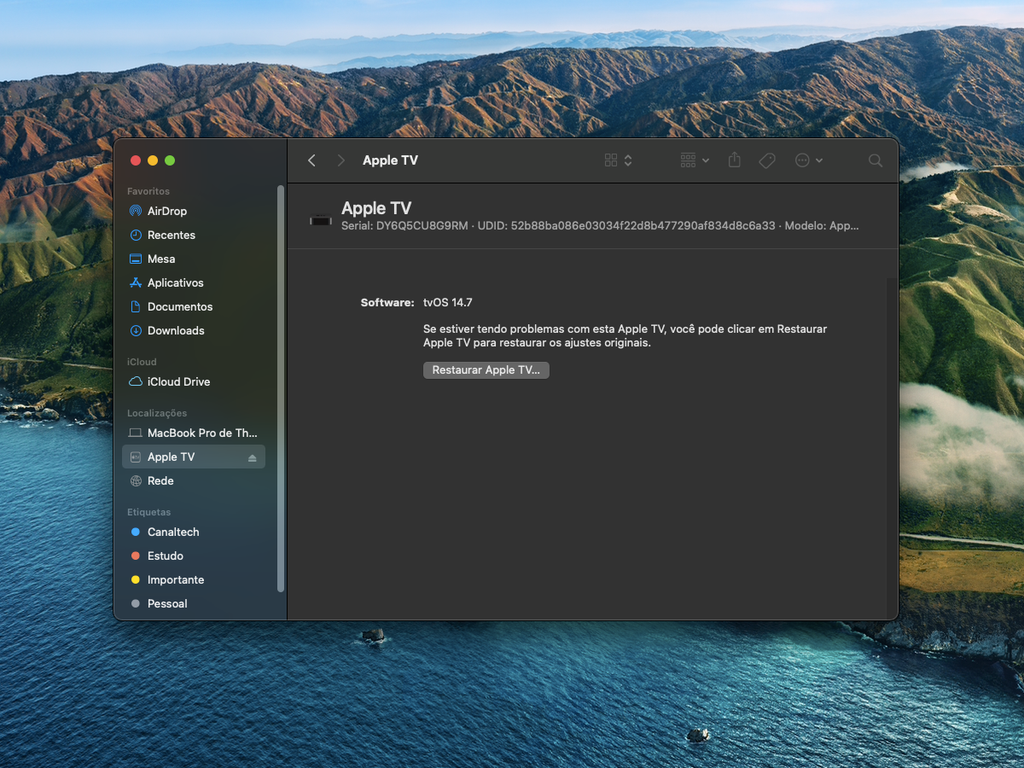Click the tag icon to edit tags
Screen dimensions: 1024x768
point(767,161)
